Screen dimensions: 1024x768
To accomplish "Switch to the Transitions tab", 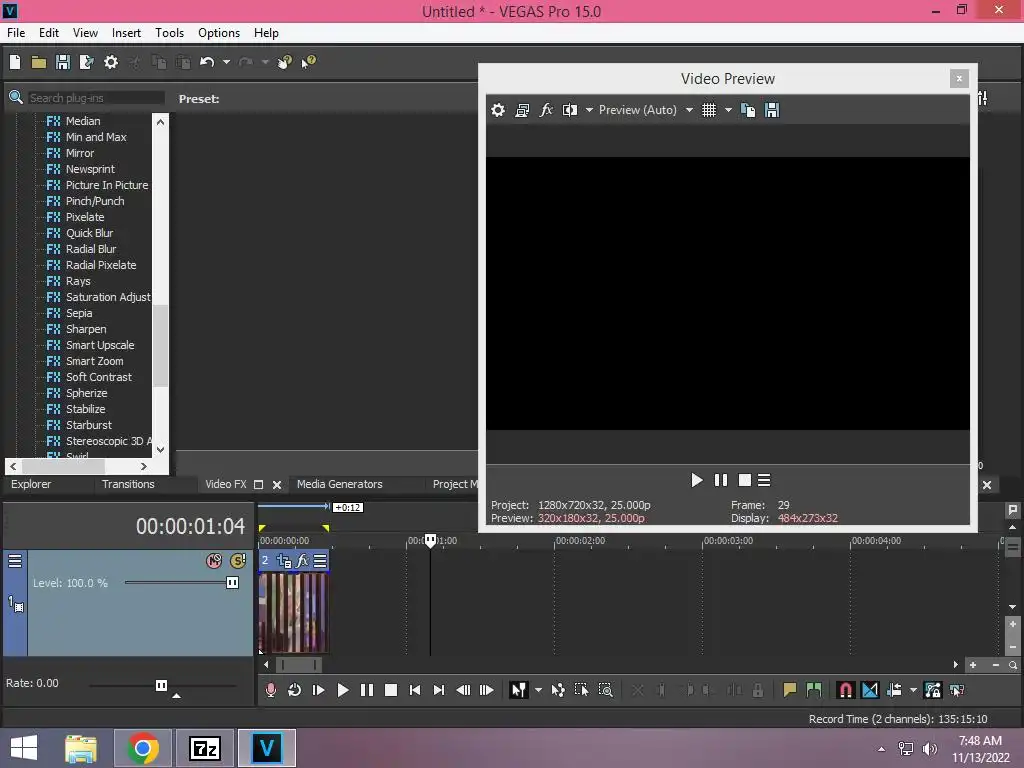I will (x=128, y=484).
